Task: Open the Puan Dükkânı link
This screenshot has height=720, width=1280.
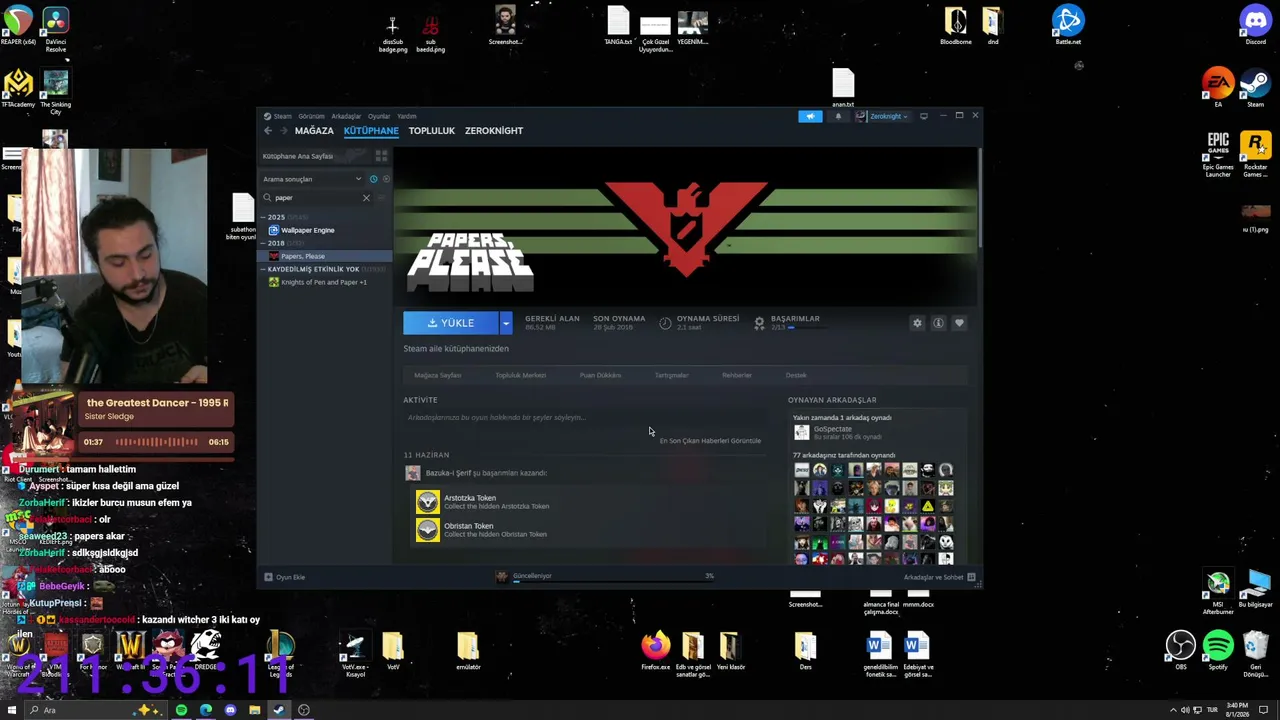Action: tap(600, 375)
